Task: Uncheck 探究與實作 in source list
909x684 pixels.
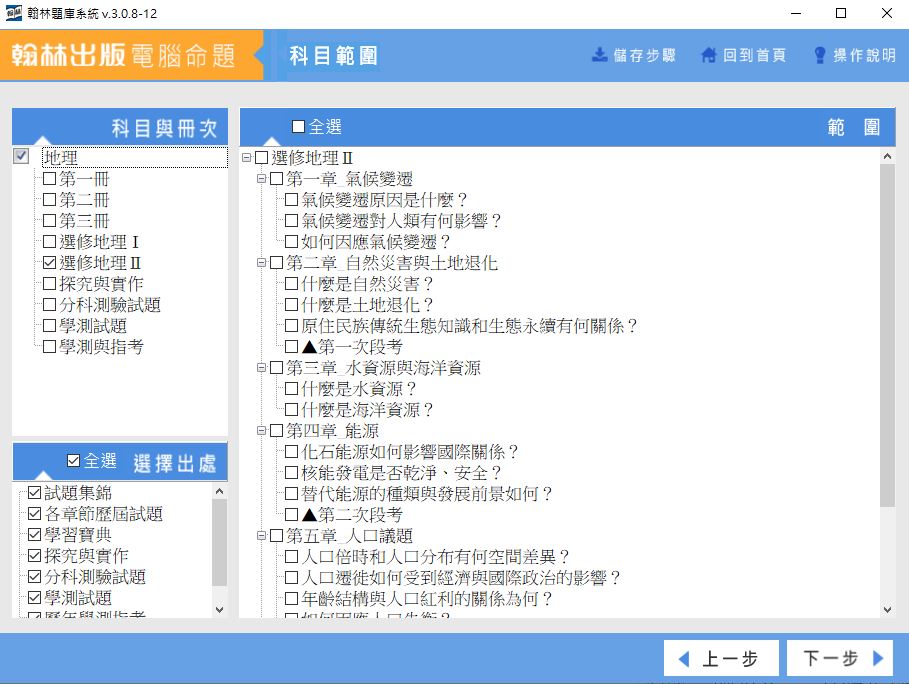Action: (x=35, y=555)
